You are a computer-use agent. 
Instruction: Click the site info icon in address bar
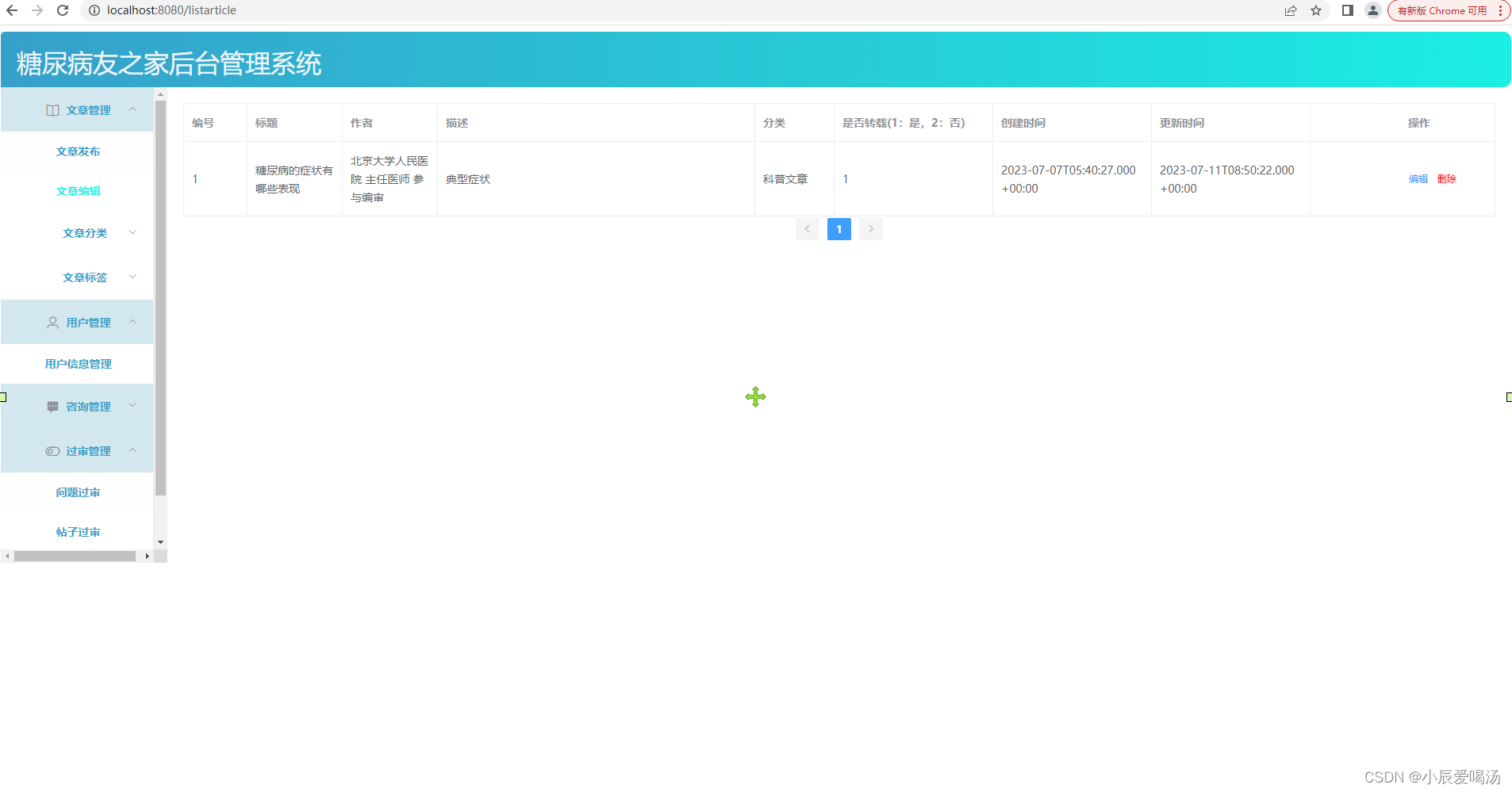click(94, 10)
